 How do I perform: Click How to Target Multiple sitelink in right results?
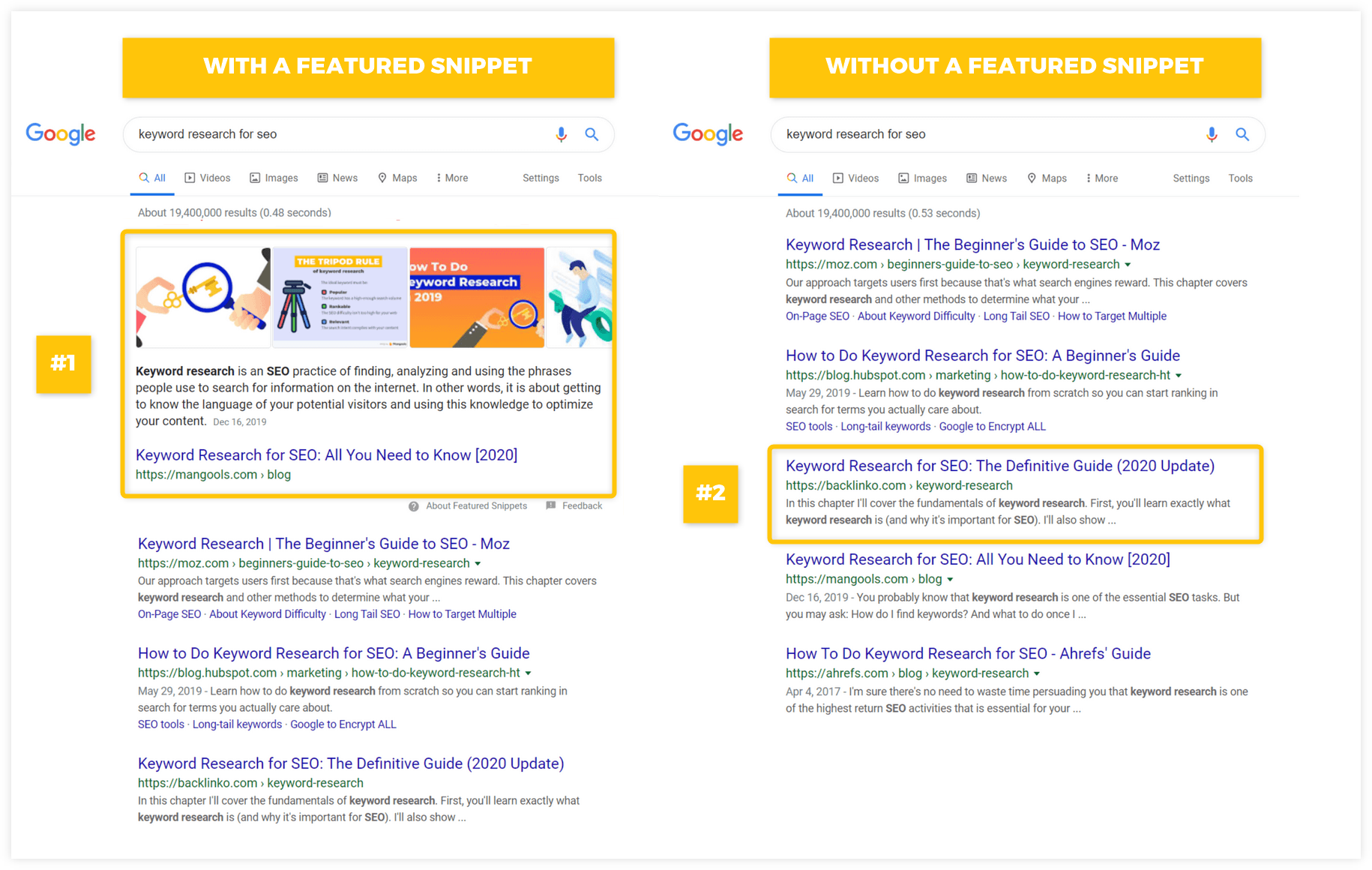point(1112,316)
